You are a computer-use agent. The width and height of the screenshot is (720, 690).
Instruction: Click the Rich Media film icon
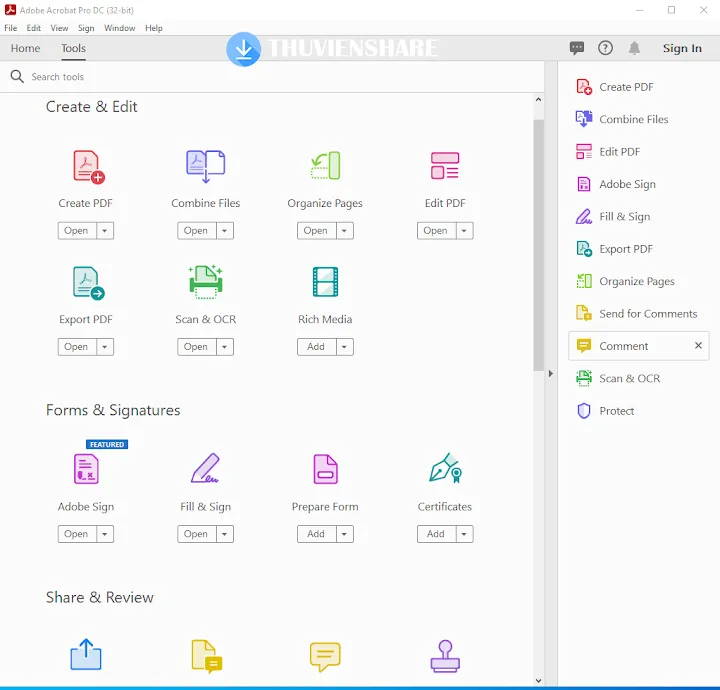click(x=325, y=282)
